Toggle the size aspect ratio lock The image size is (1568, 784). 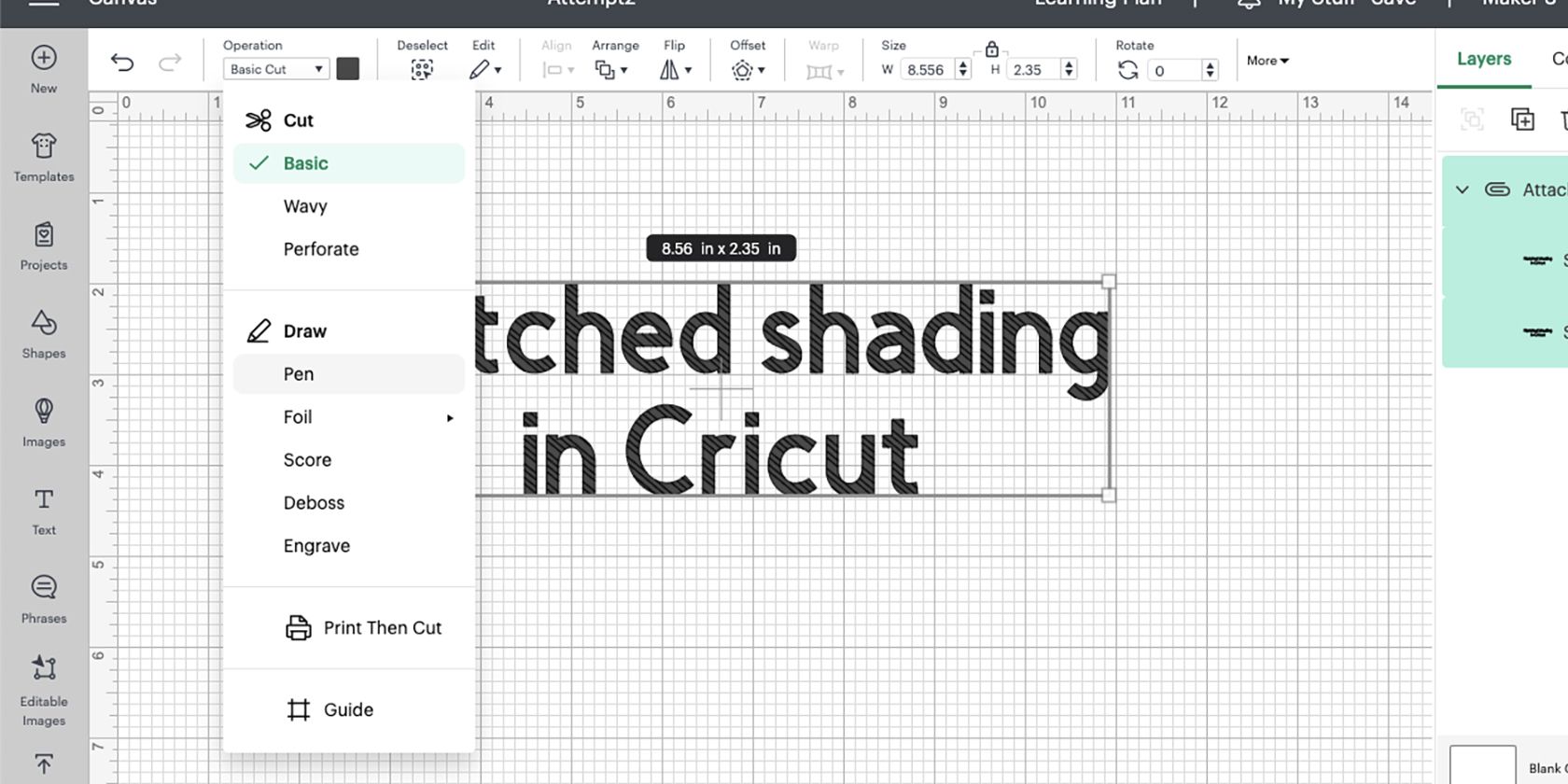991,49
